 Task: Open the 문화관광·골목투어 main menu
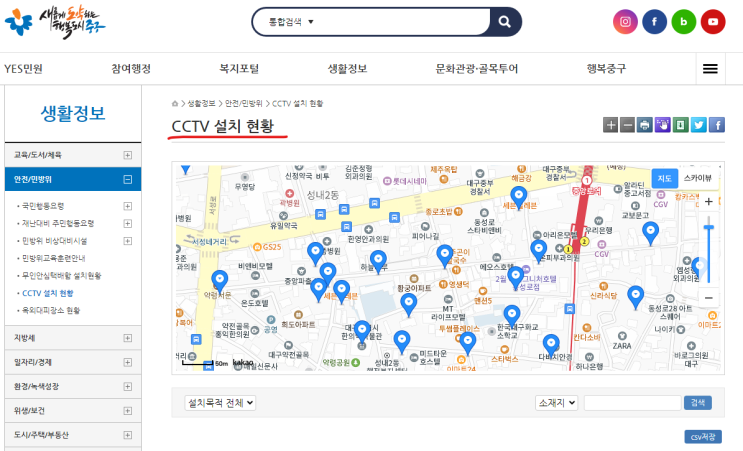(477, 69)
